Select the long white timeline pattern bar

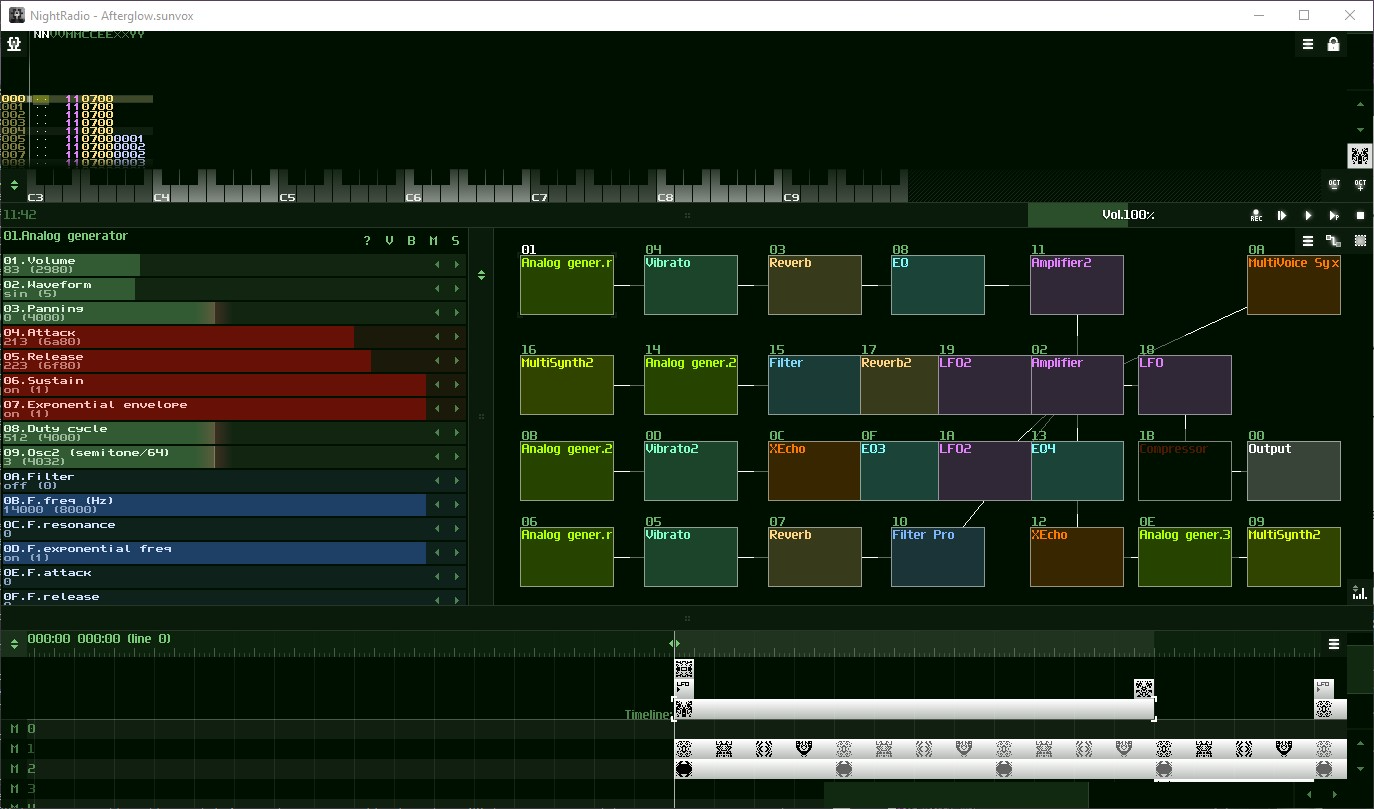point(914,709)
